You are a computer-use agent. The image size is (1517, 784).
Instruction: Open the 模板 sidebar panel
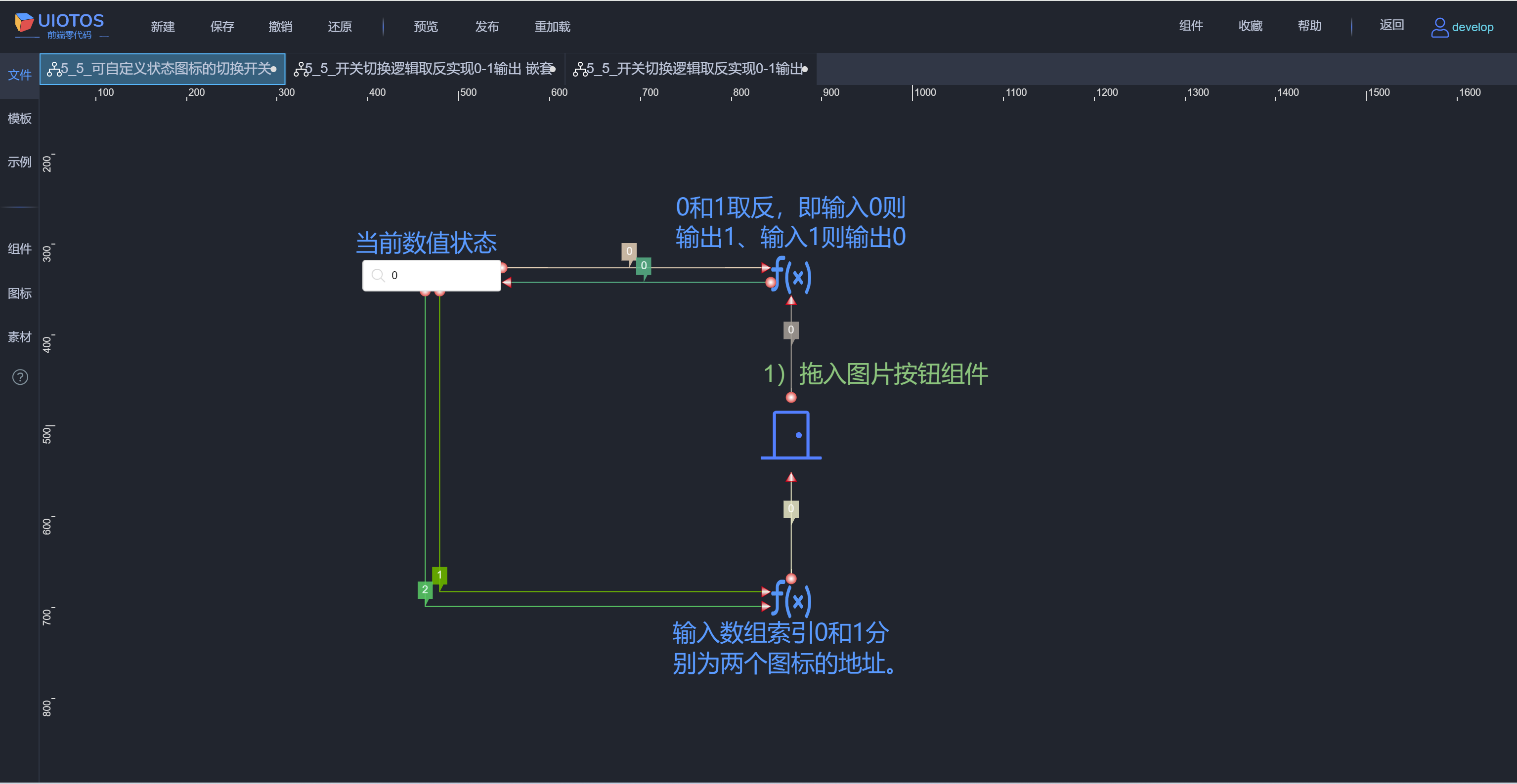pyautogui.click(x=19, y=118)
